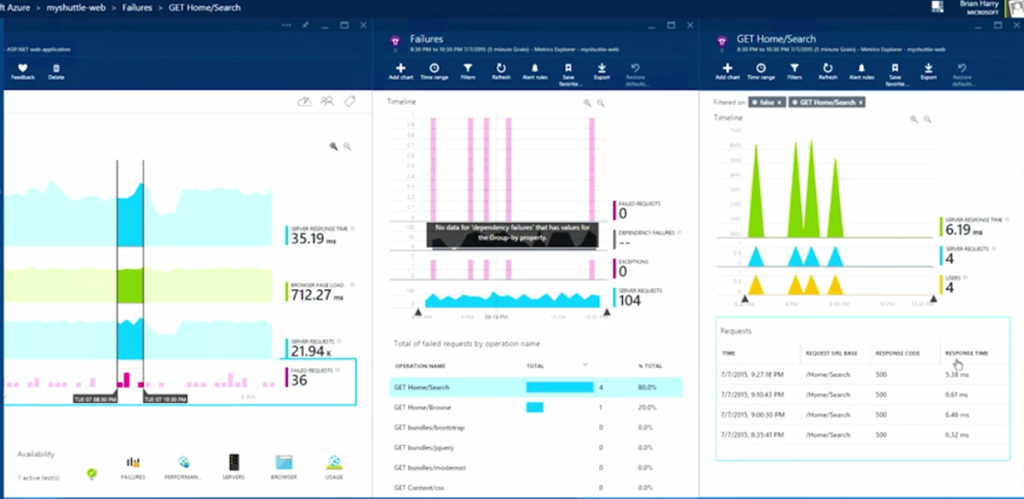Viewport: 1024px width, 499px height.
Task: Select GET bundles/bootstrap operation row
Action: pyautogui.click(x=536, y=428)
